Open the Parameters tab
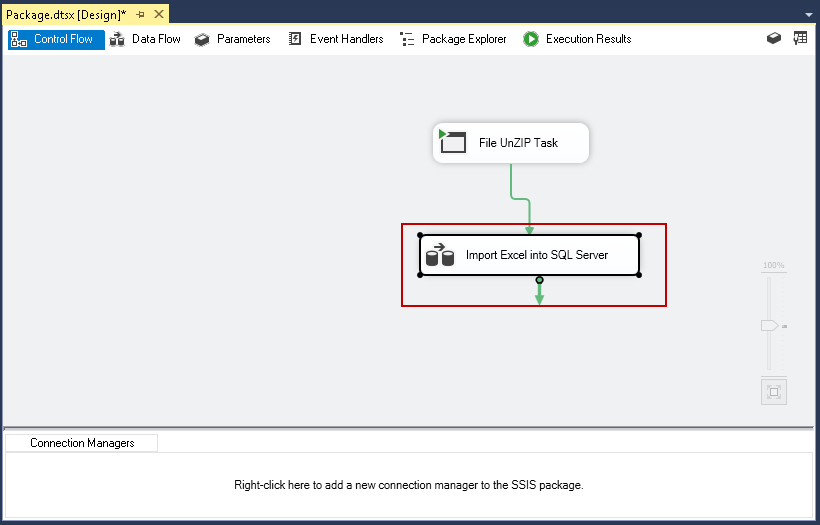The width and height of the screenshot is (820, 525). click(x=232, y=39)
